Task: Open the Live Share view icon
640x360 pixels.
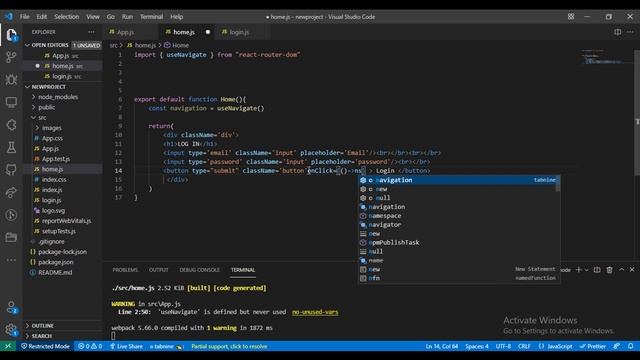Action: (11, 192)
